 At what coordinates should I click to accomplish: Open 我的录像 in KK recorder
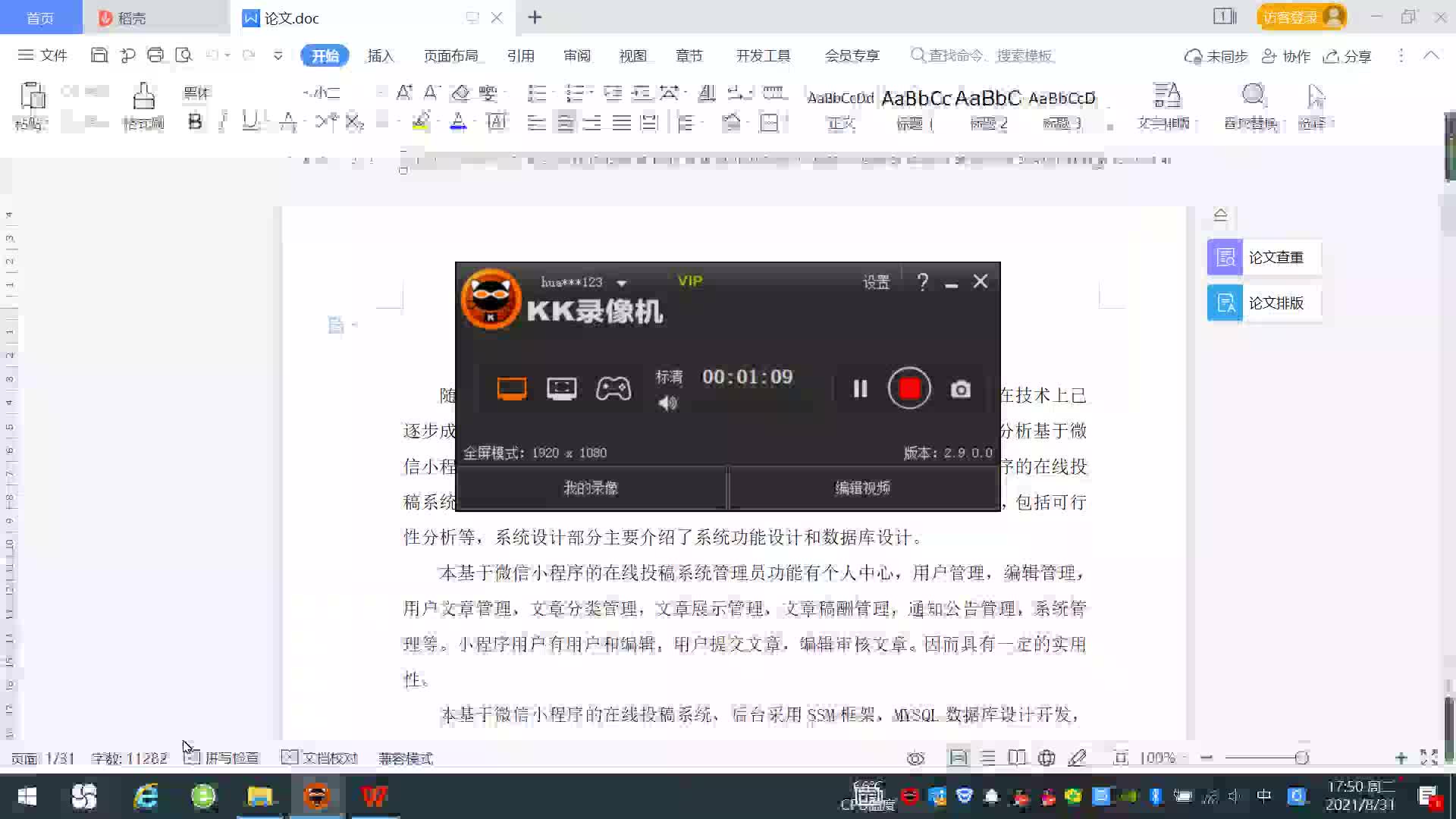point(591,488)
